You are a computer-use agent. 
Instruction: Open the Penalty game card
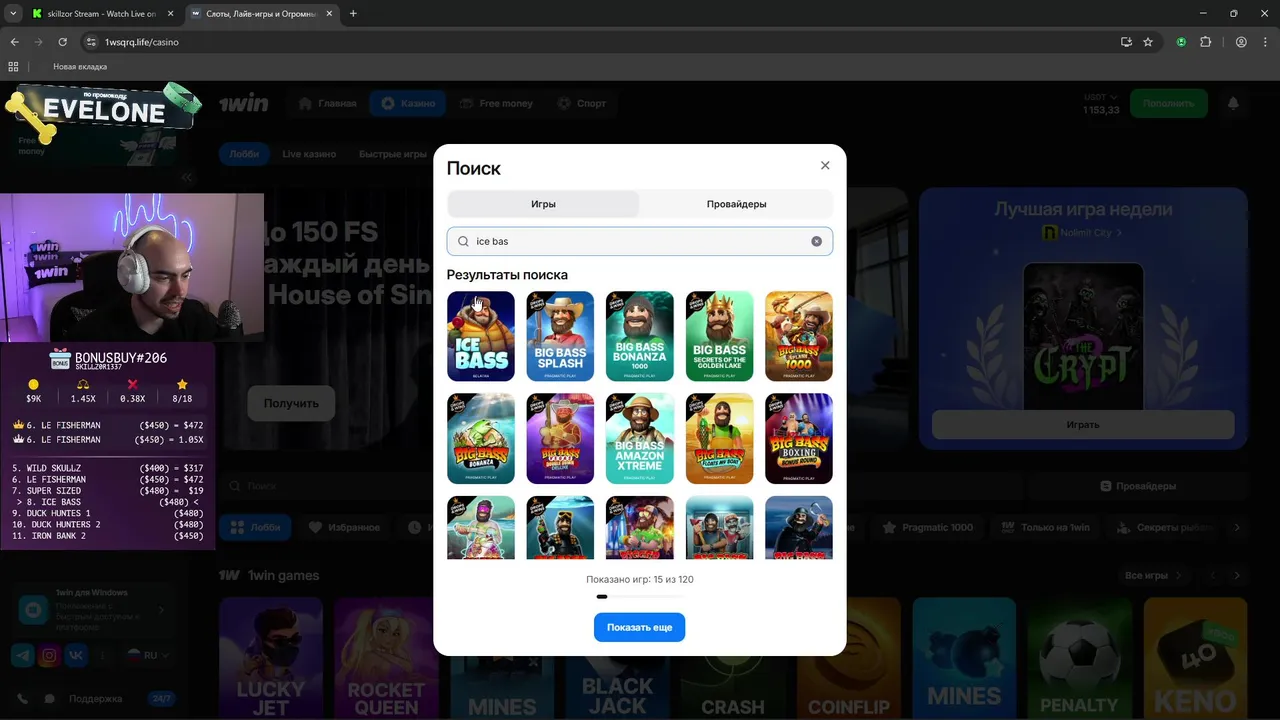[x=1079, y=658]
